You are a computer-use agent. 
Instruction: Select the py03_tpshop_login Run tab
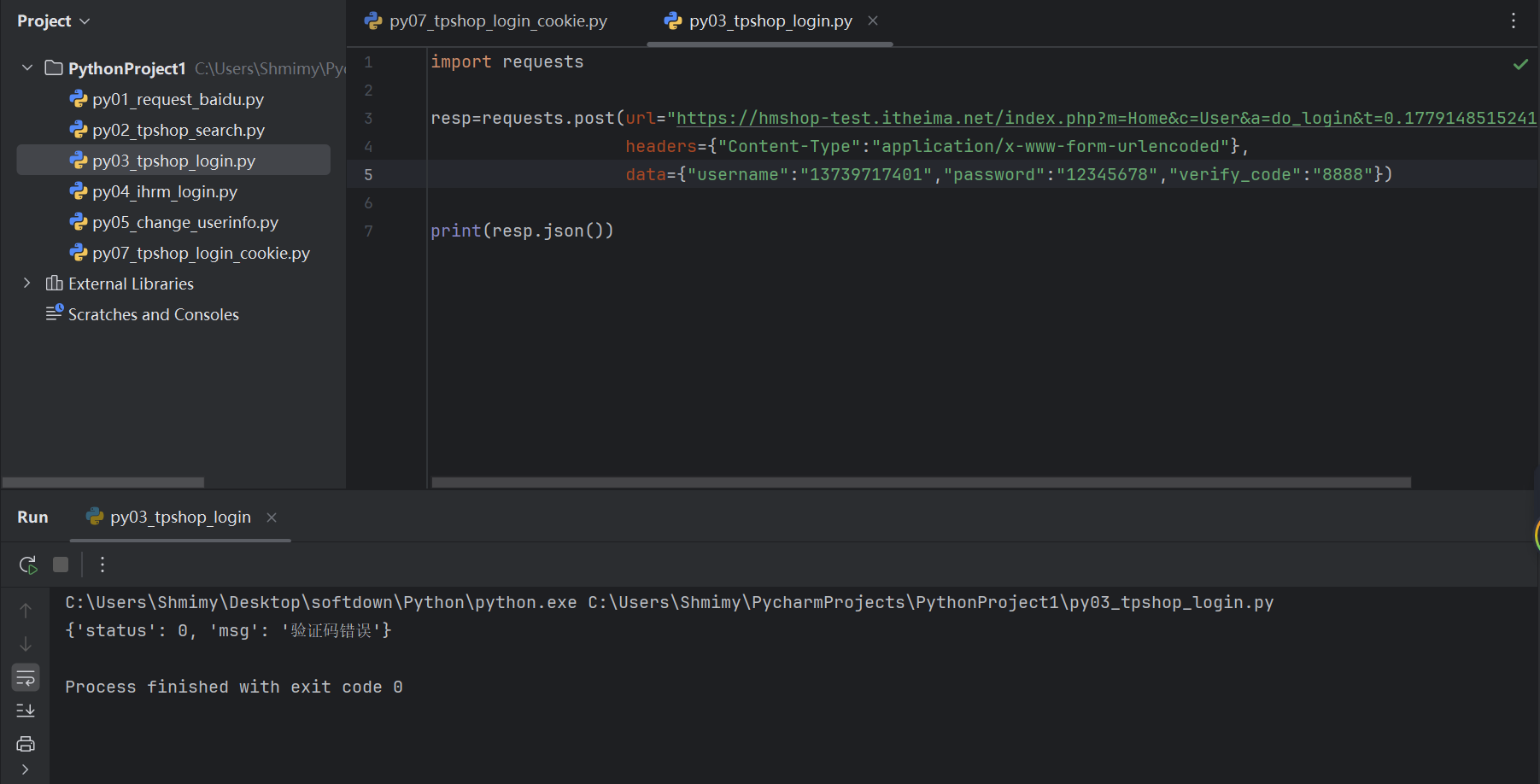180,517
